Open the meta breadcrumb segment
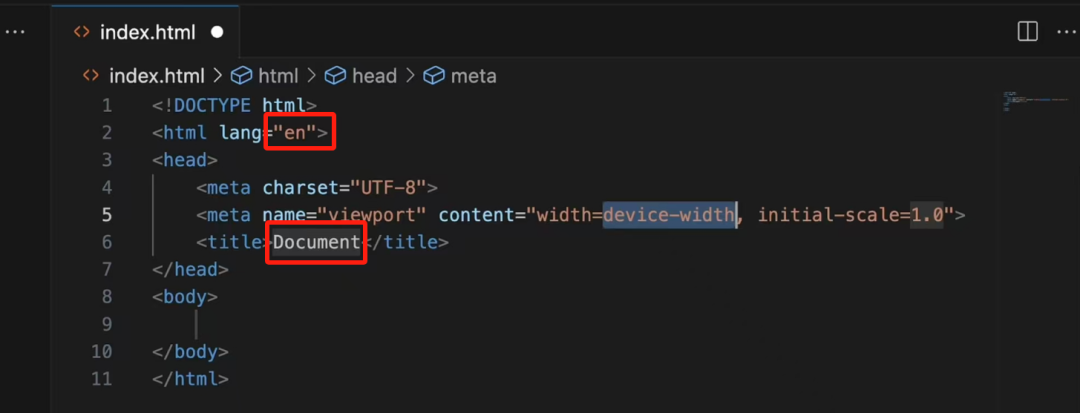The height and width of the screenshot is (413, 1080). point(473,76)
